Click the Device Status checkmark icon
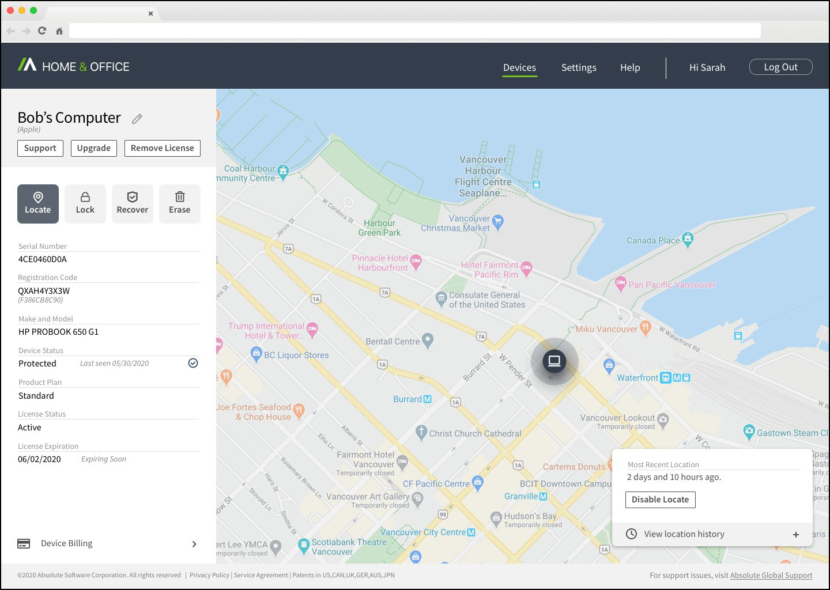Image resolution: width=830 pixels, height=590 pixels. click(x=193, y=363)
